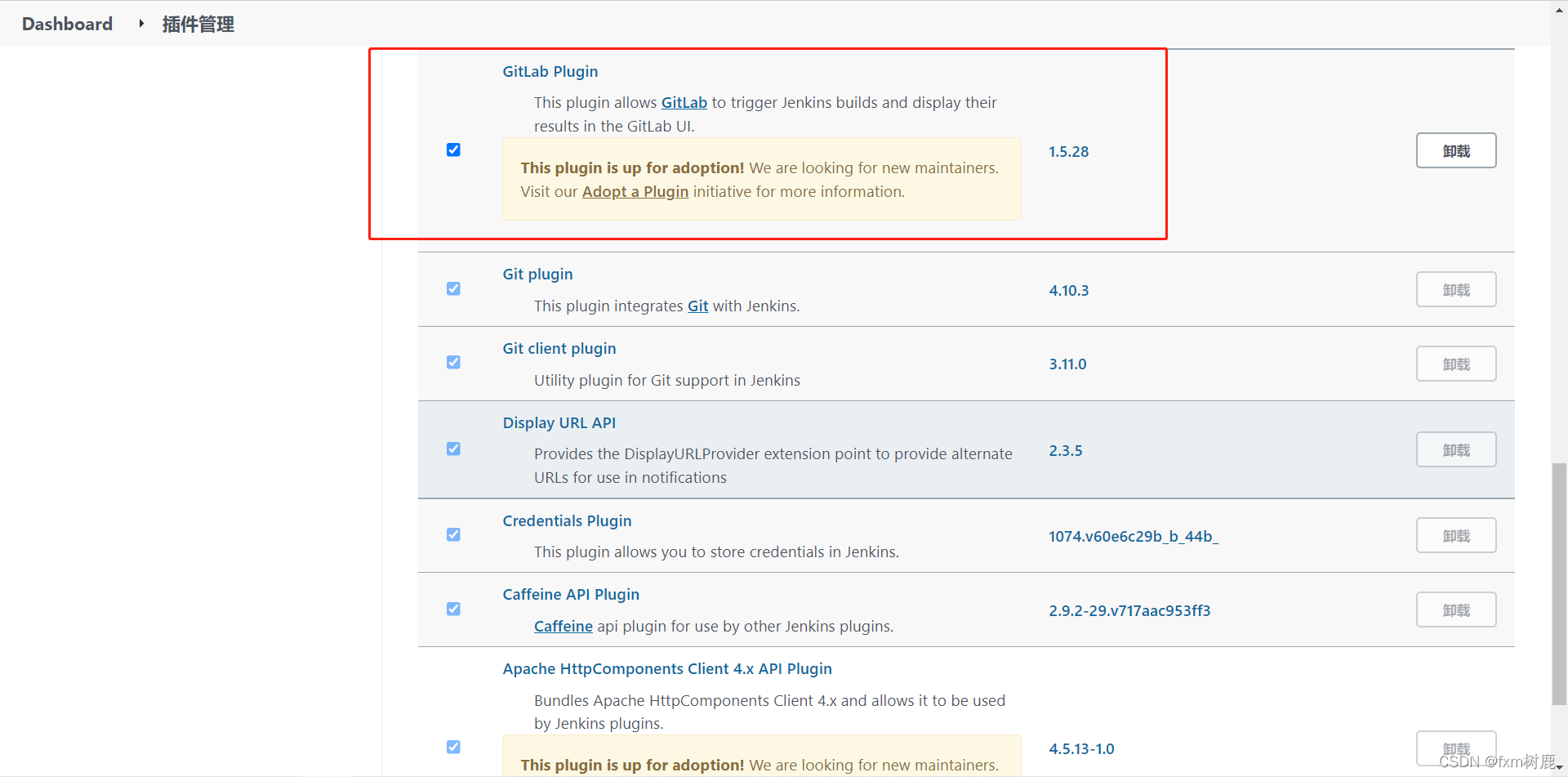Click the vertical scrollbar thumb

[x=1559, y=583]
